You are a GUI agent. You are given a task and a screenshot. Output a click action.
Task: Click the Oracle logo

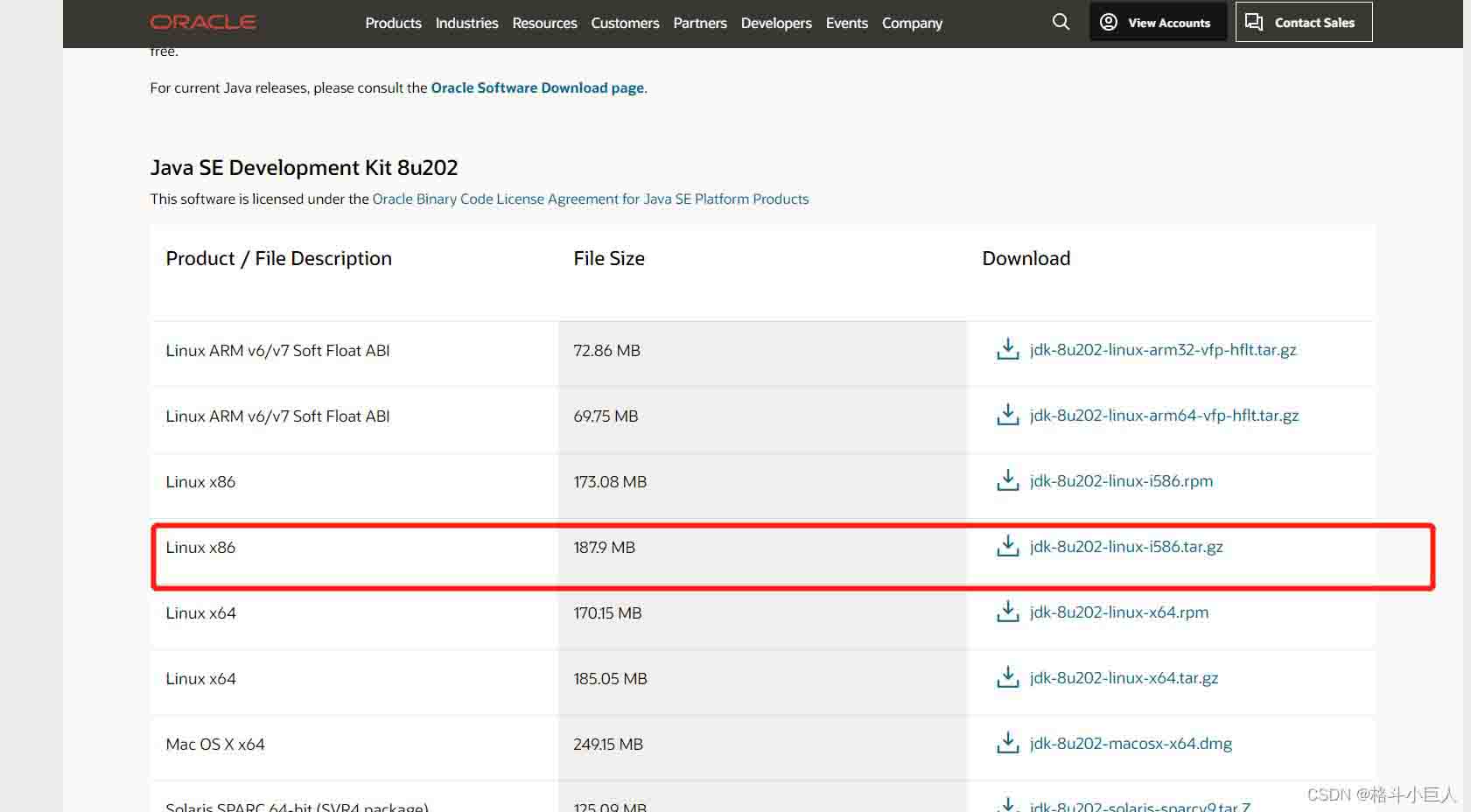pyautogui.click(x=203, y=22)
